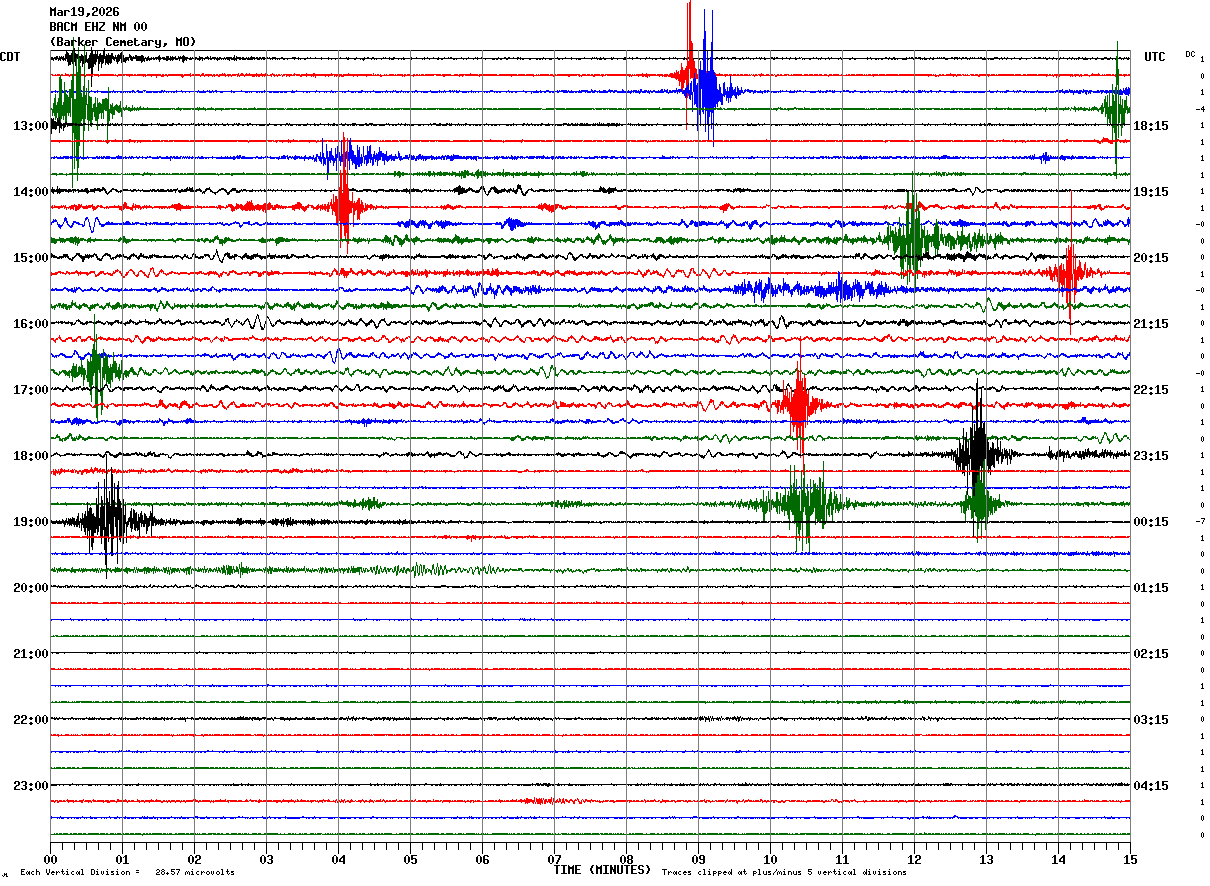Click the traces clipped footnote text
The image size is (1210, 886).
point(784,873)
